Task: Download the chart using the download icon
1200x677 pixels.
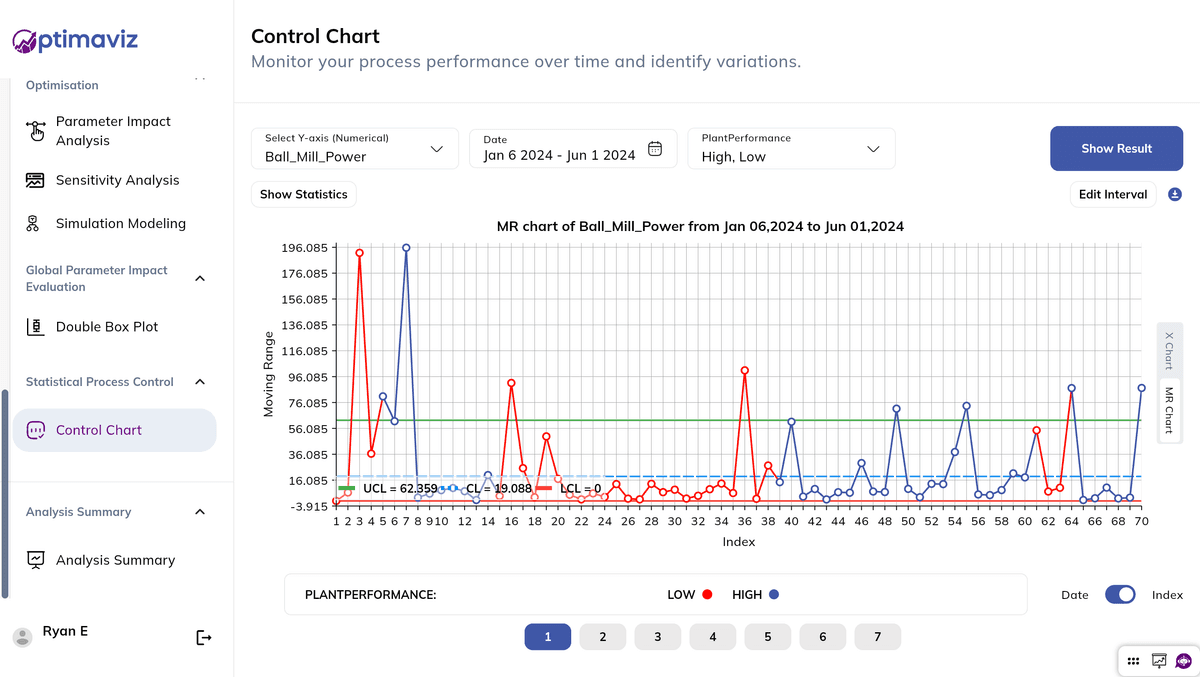Action: [x=1175, y=194]
